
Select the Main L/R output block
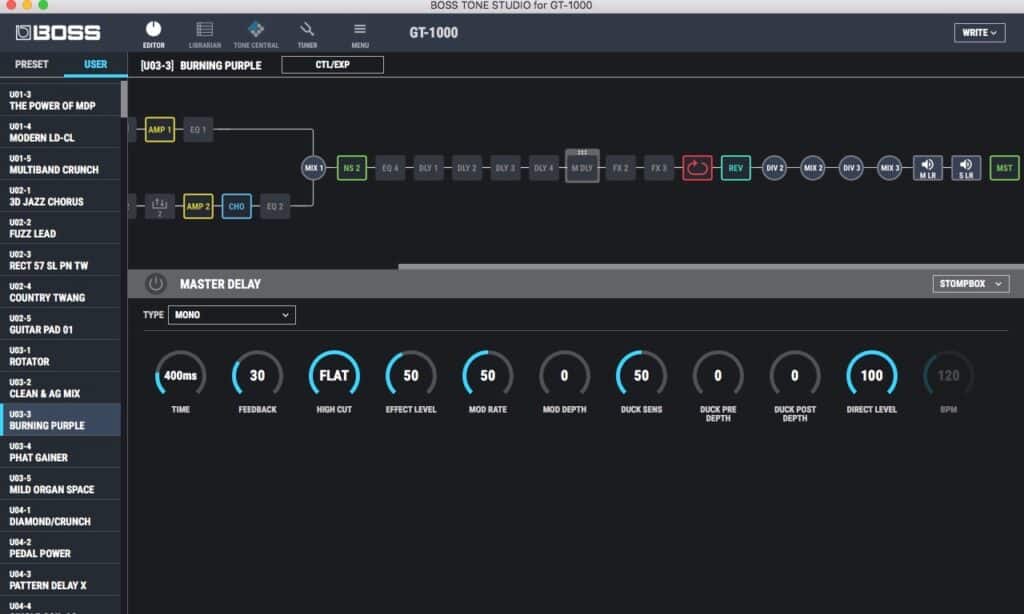pos(927,168)
